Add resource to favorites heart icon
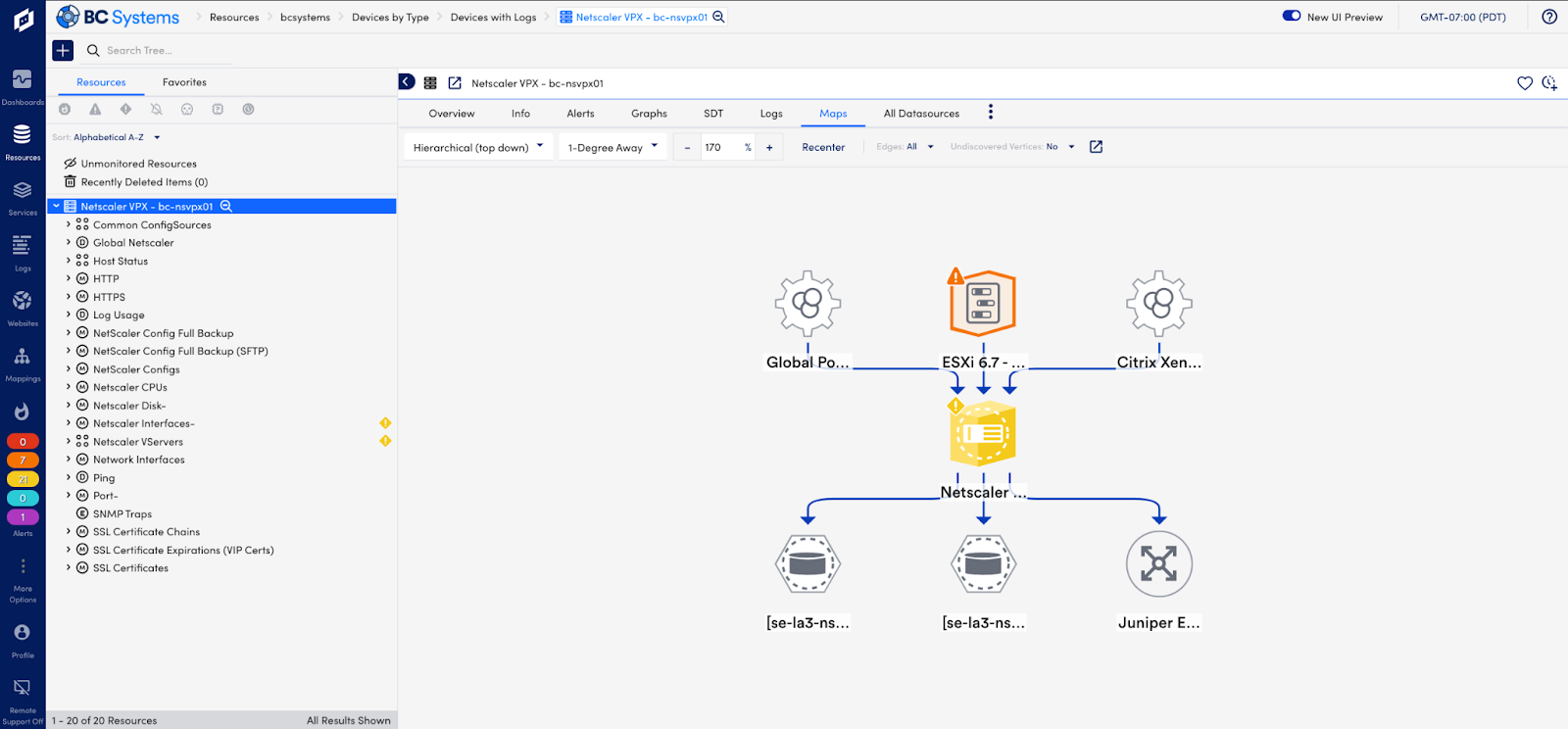Viewport: 1568px width, 729px height. [x=1525, y=83]
